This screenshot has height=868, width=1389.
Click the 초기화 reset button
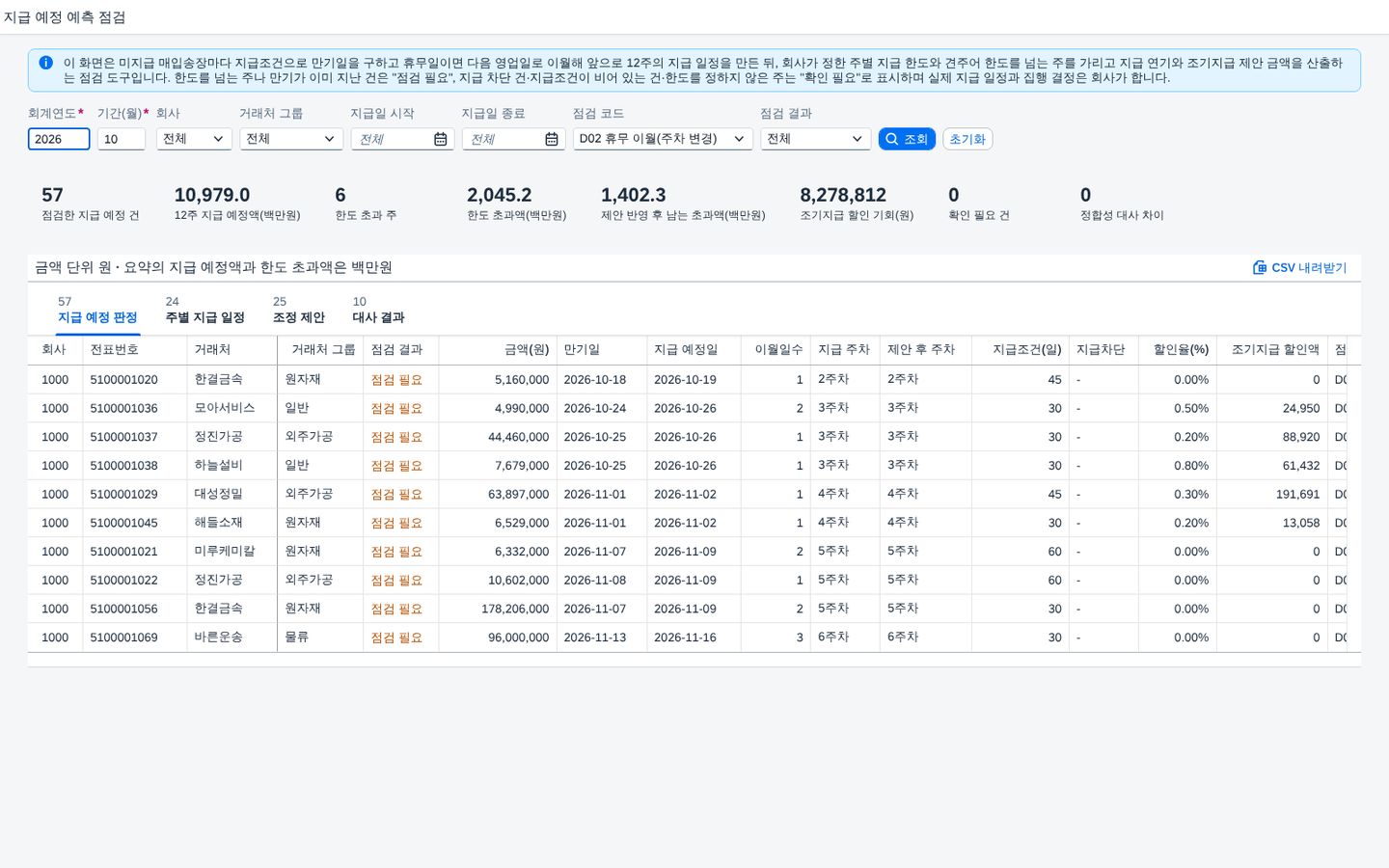click(967, 139)
